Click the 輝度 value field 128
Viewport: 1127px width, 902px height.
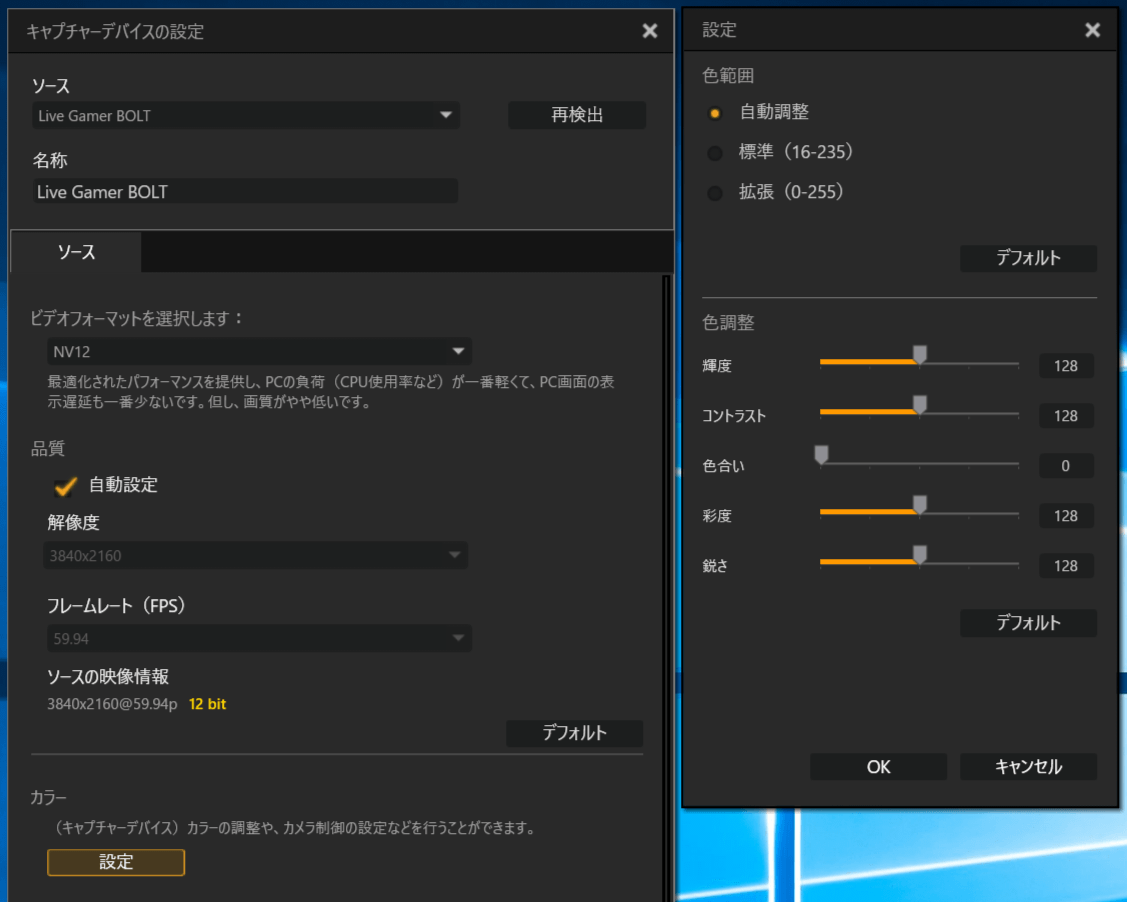pyautogui.click(x=1066, y=366)
